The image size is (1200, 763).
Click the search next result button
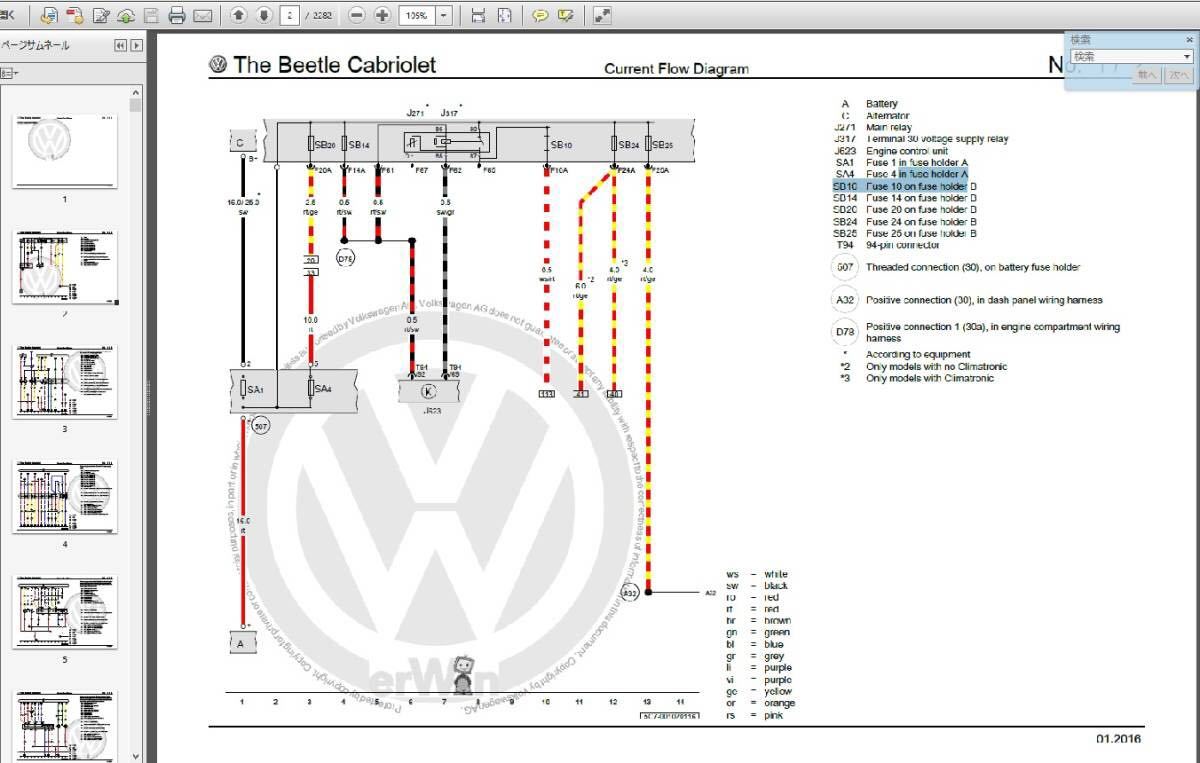1179,74
